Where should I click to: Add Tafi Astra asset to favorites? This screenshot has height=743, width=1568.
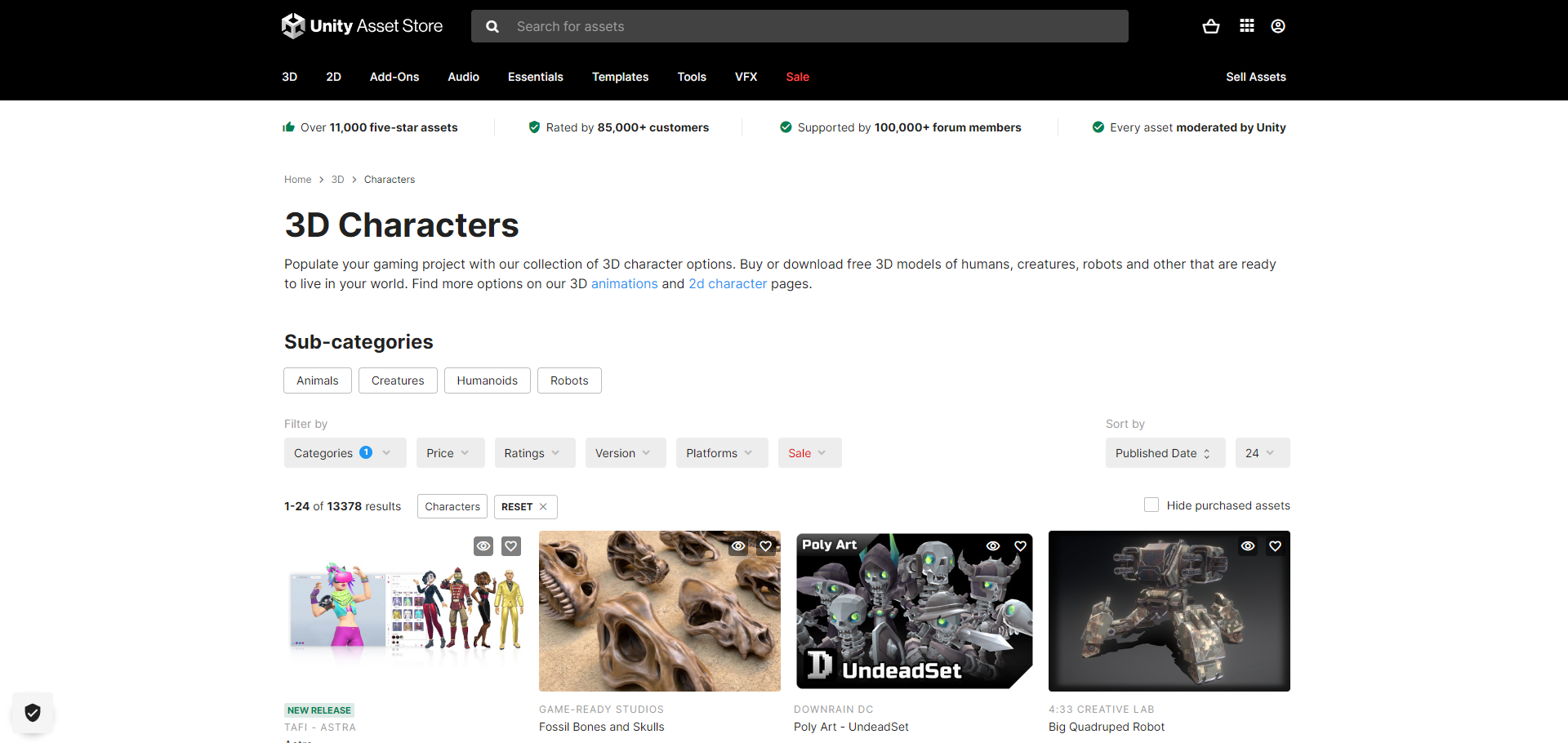pos(511,546)
